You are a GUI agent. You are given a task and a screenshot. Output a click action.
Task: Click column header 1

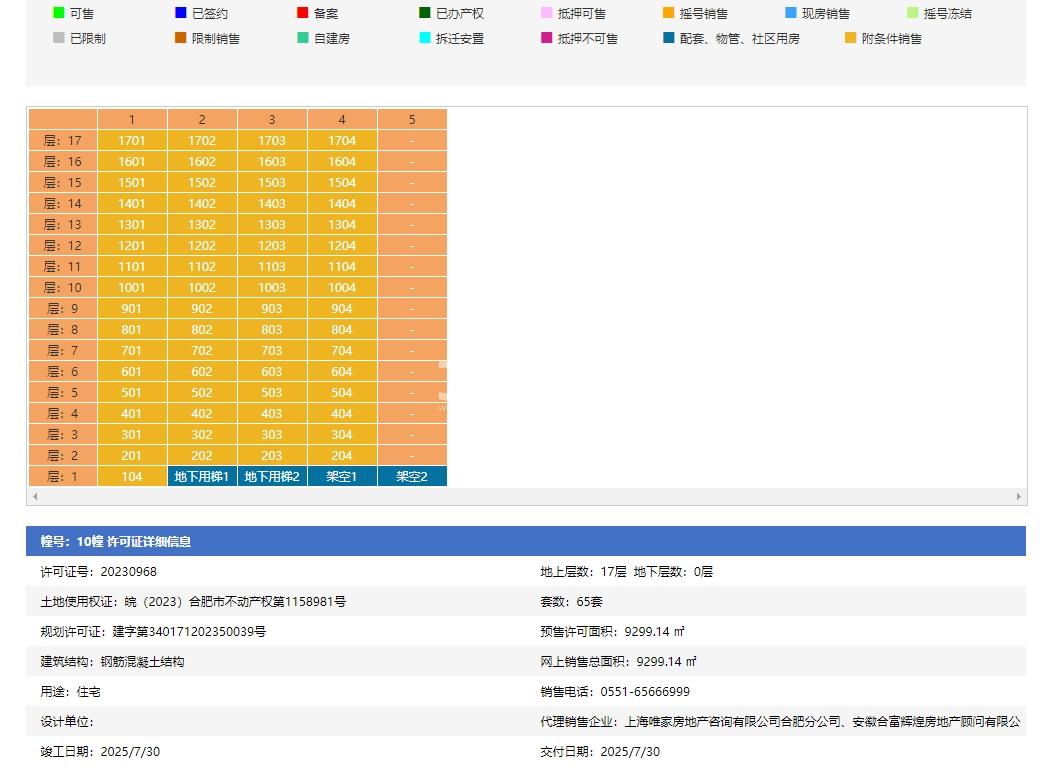tap(132, 119)
